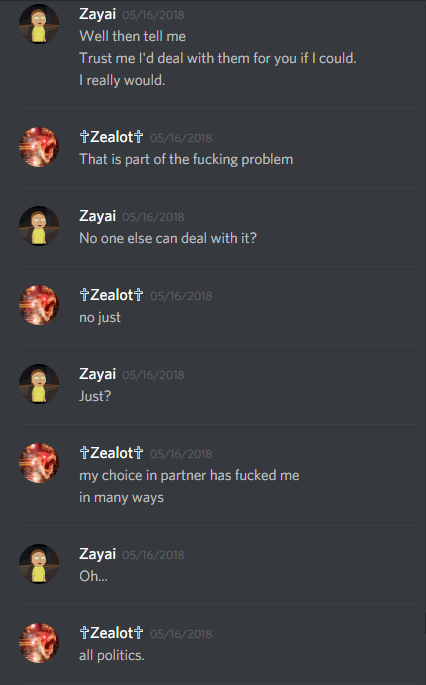The image size is (426, 685).
Task: Click the timestamp next to Zayai above "Oh..."
Action: coord(153,555)
